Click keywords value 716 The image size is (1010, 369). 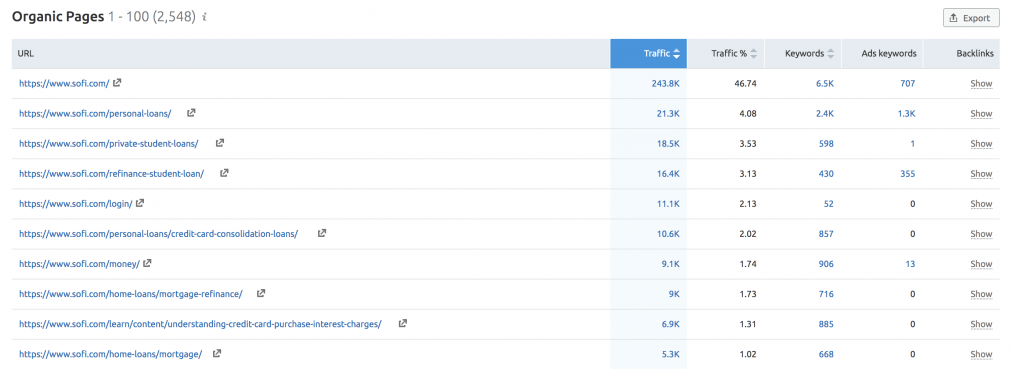point(826,294)
